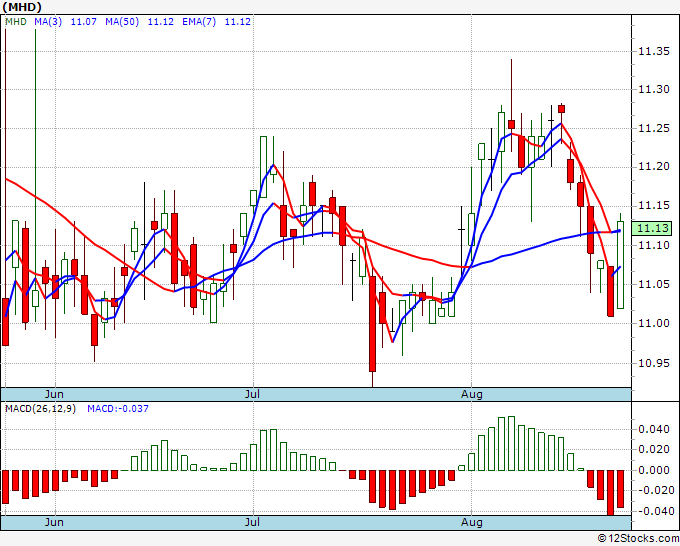The image size is (680, 546).
Task: Click the EMA(7) legend label
Action: (199, 22)
